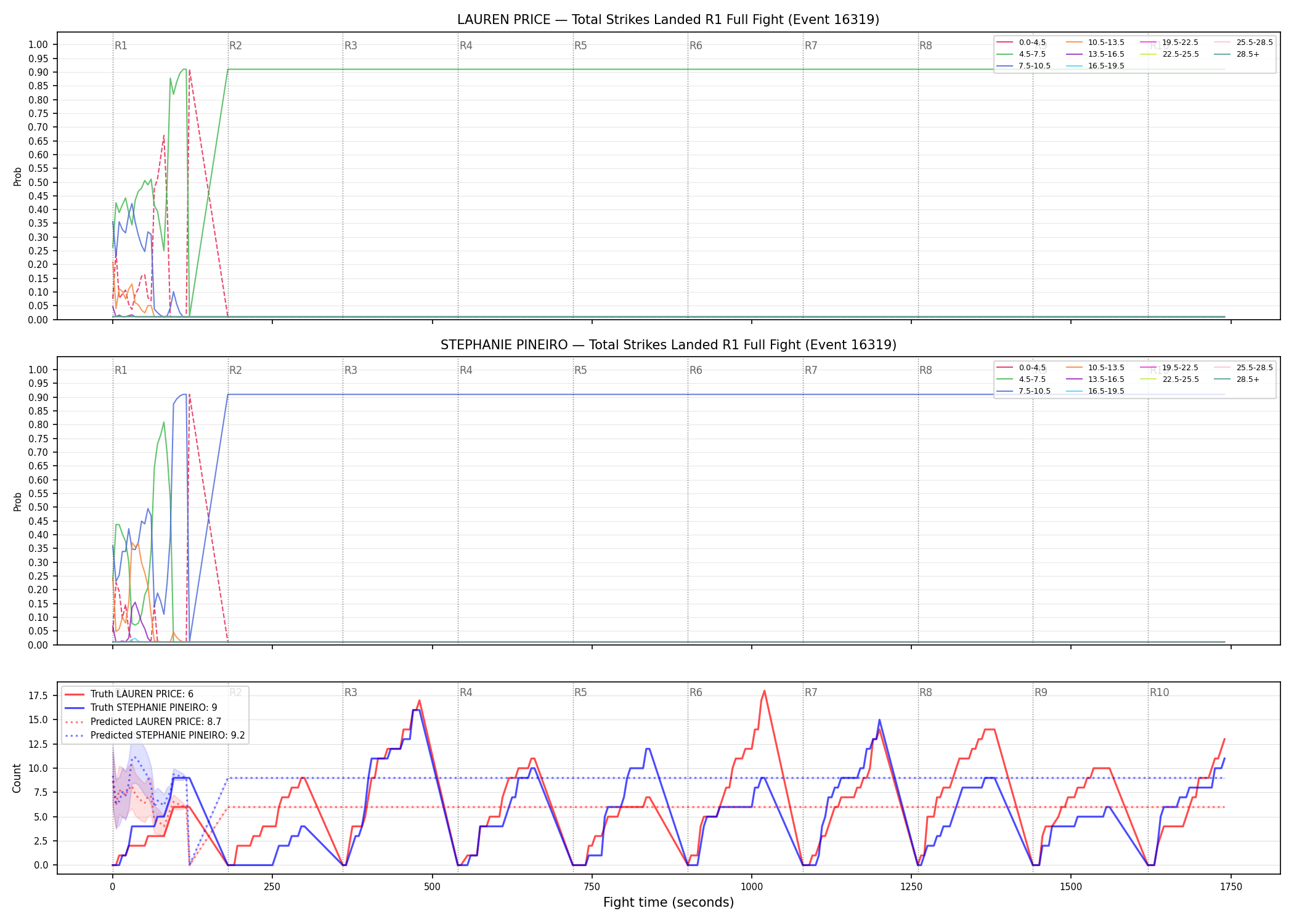Click 'Prob' axis label on Lauren Price chart
The image size is (1294, 924).
pos(17,177)
